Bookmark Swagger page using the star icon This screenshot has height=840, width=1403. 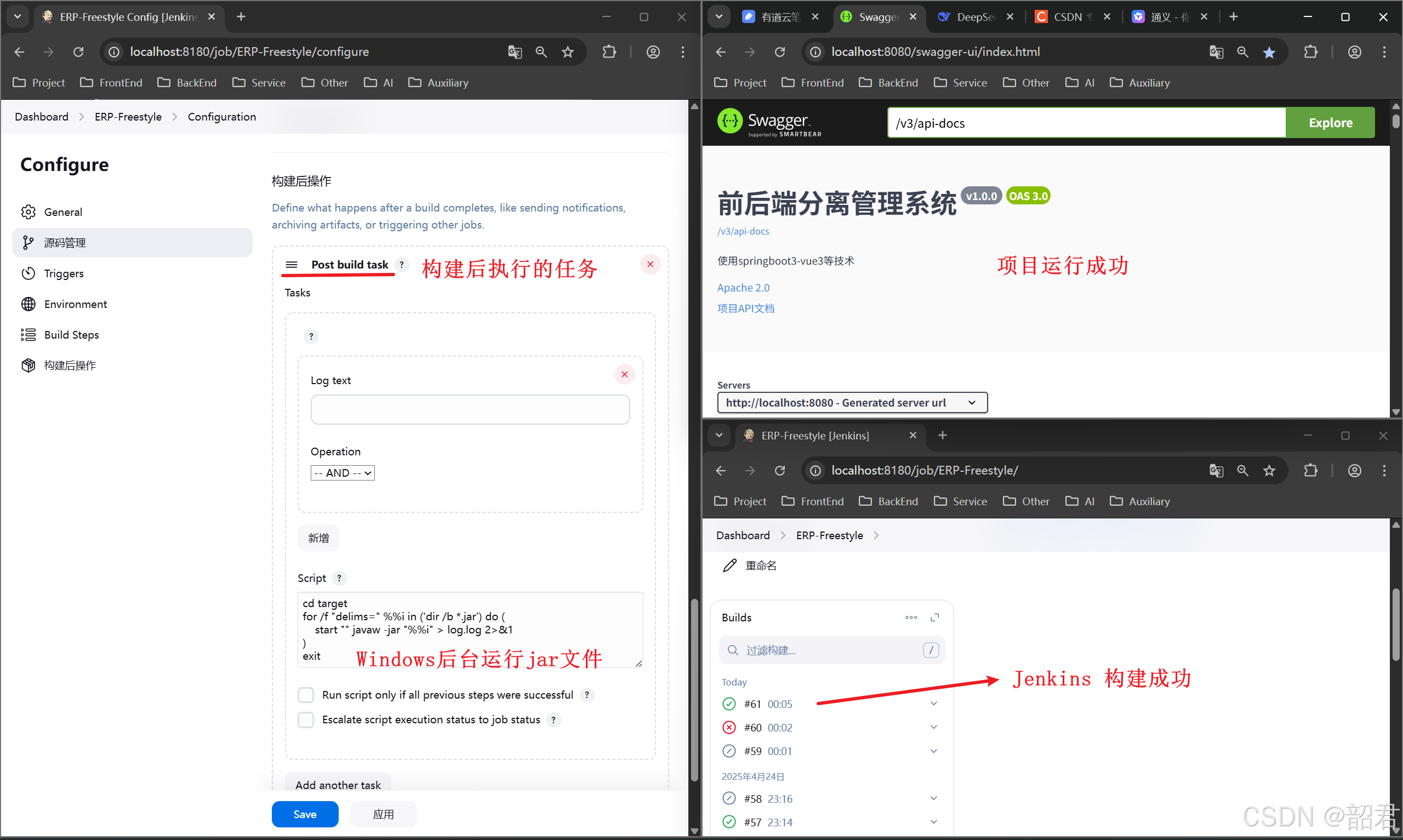coord(1269,52)
